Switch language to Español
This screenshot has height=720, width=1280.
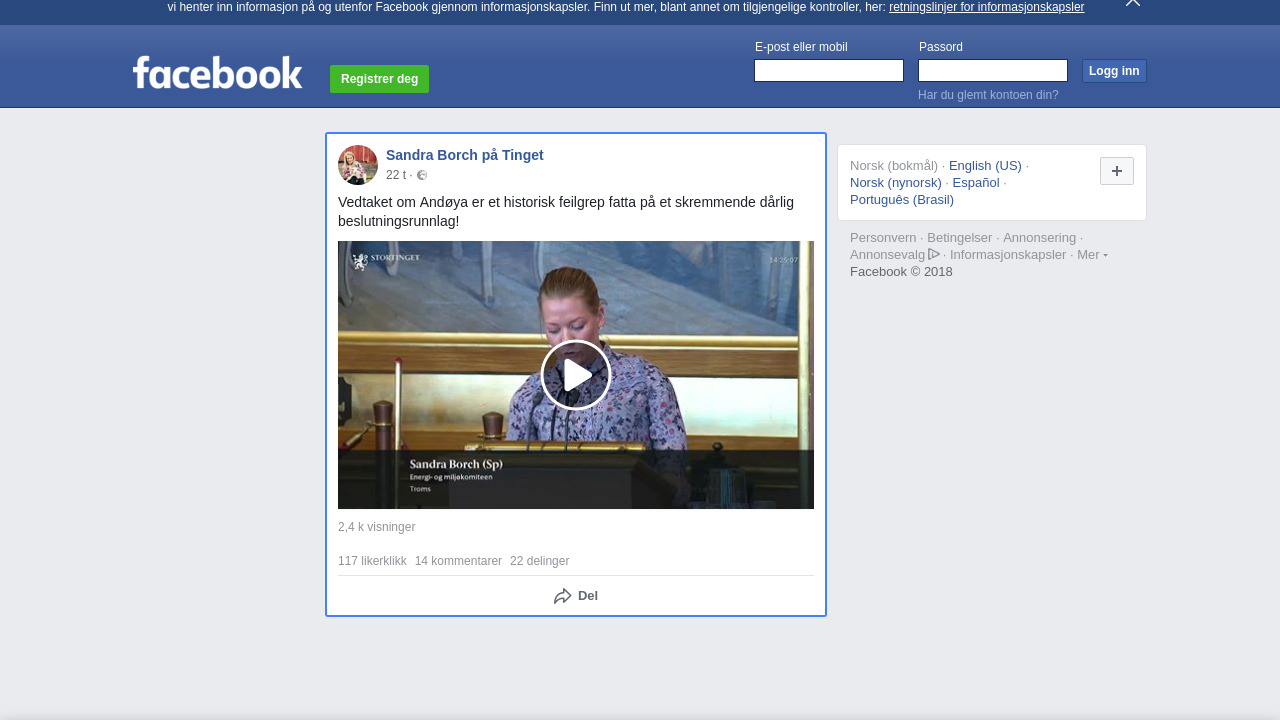[976, 183]
